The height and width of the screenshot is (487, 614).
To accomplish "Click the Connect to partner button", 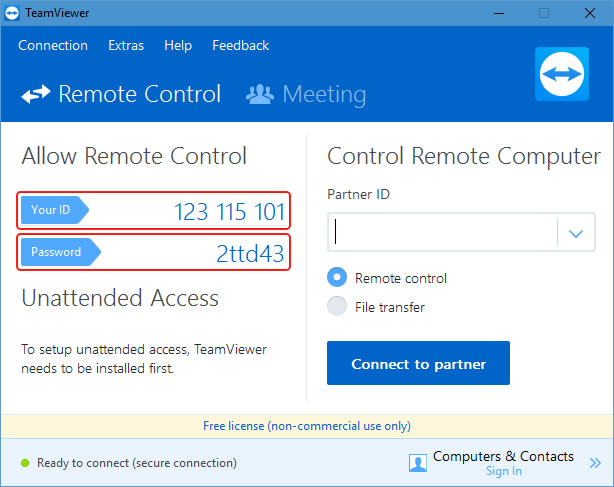I will [418, 363].
